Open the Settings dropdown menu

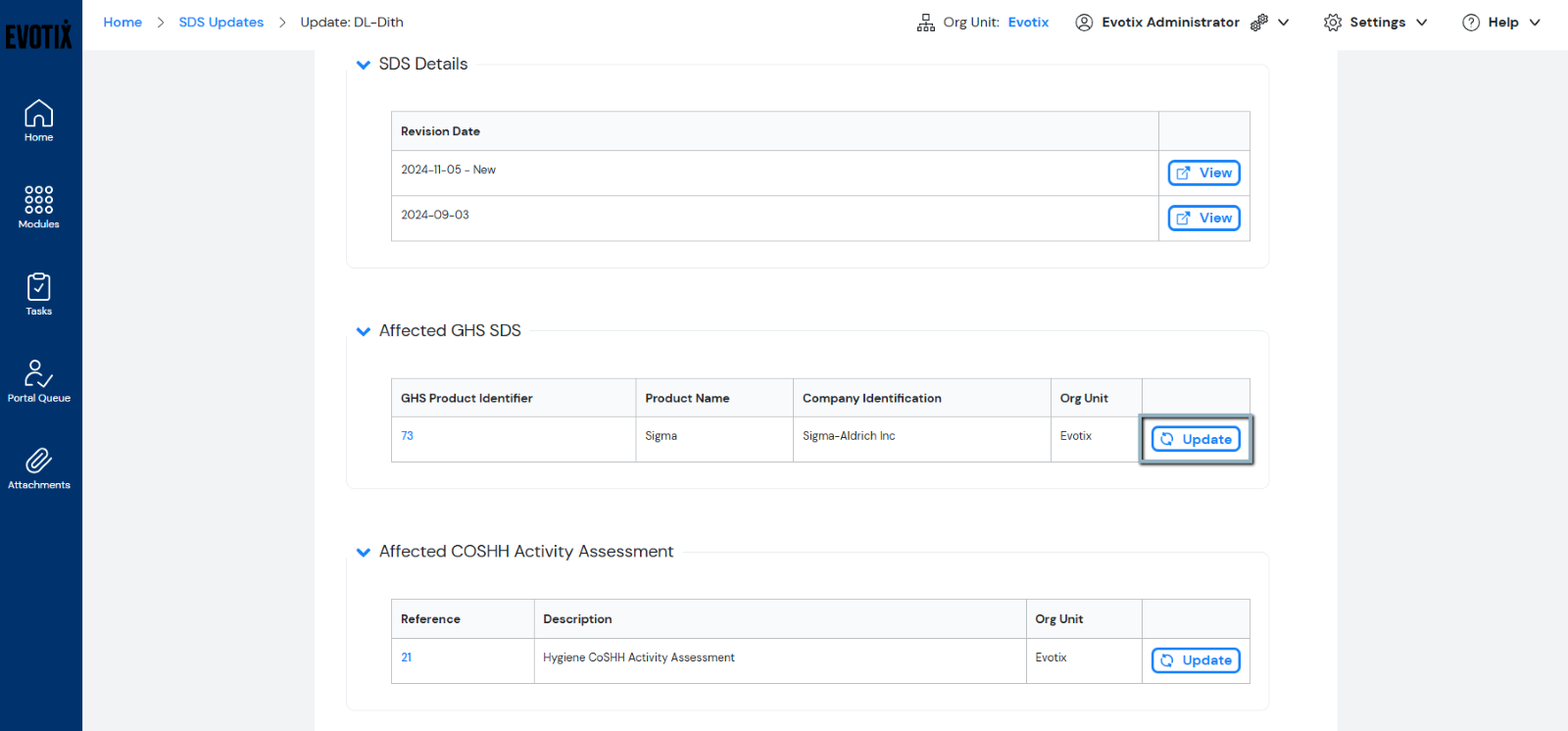tap(1375, 23)
